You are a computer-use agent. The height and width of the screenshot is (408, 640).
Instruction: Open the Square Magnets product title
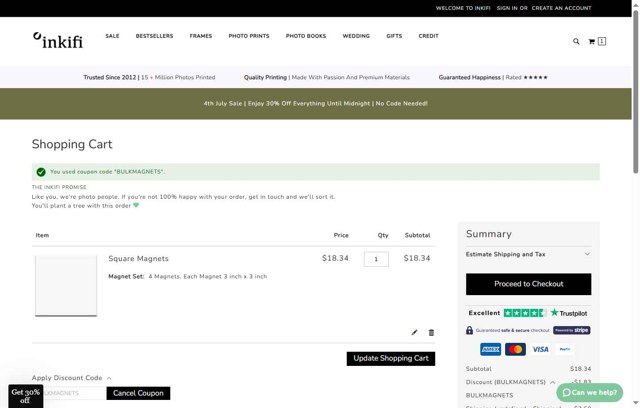click(x=138, y=259)
